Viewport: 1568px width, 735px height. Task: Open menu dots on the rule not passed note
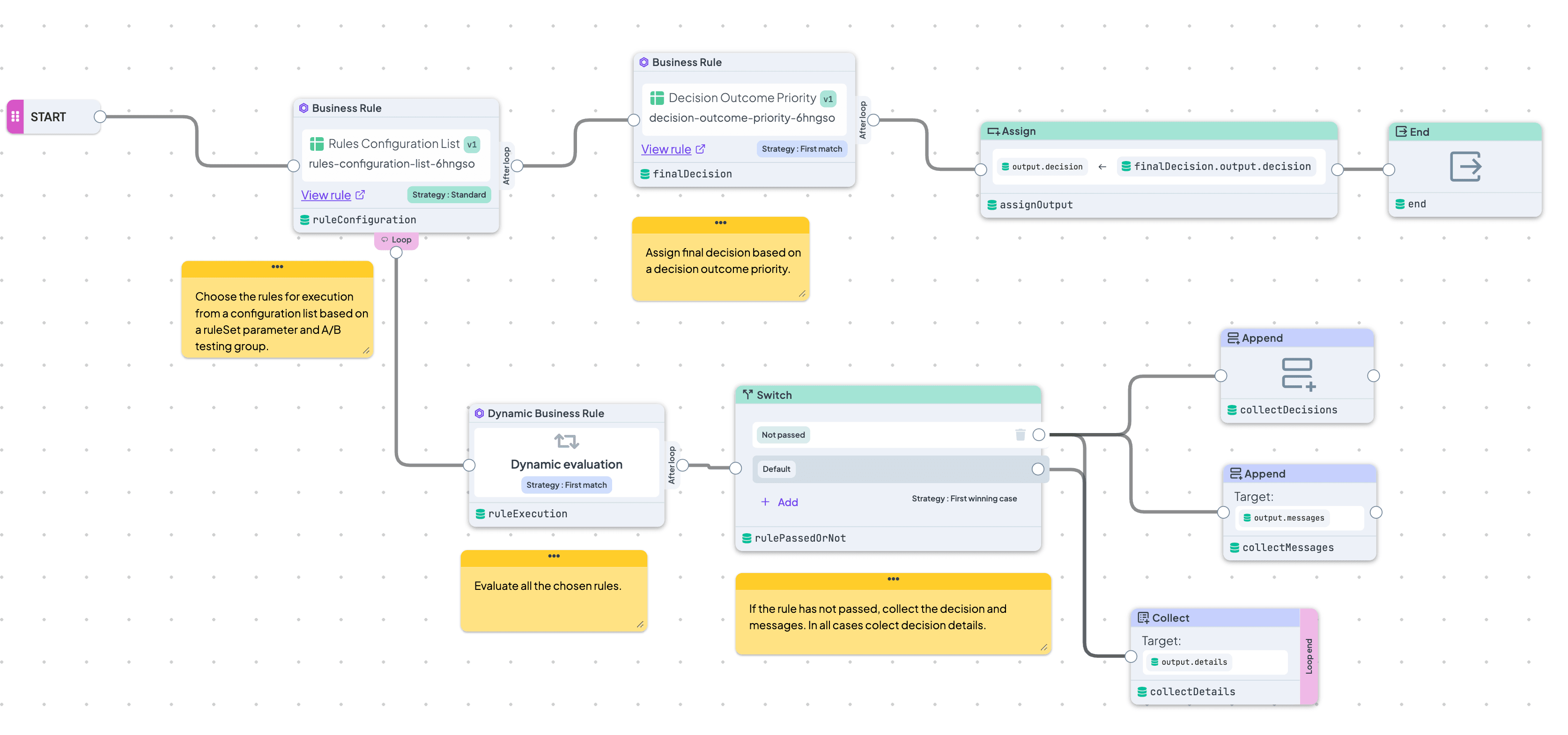click(x=893, y=579)
